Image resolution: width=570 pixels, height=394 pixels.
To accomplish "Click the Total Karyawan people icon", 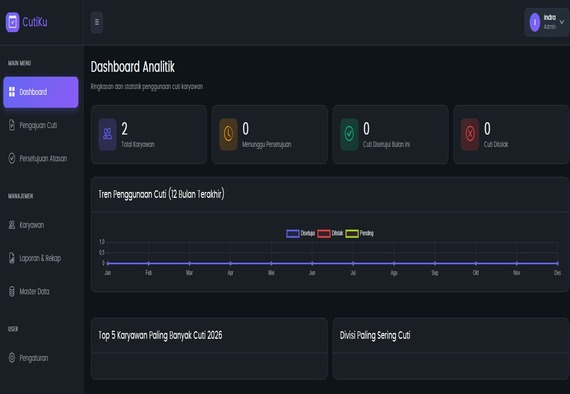I will click(x=107, y=134).
